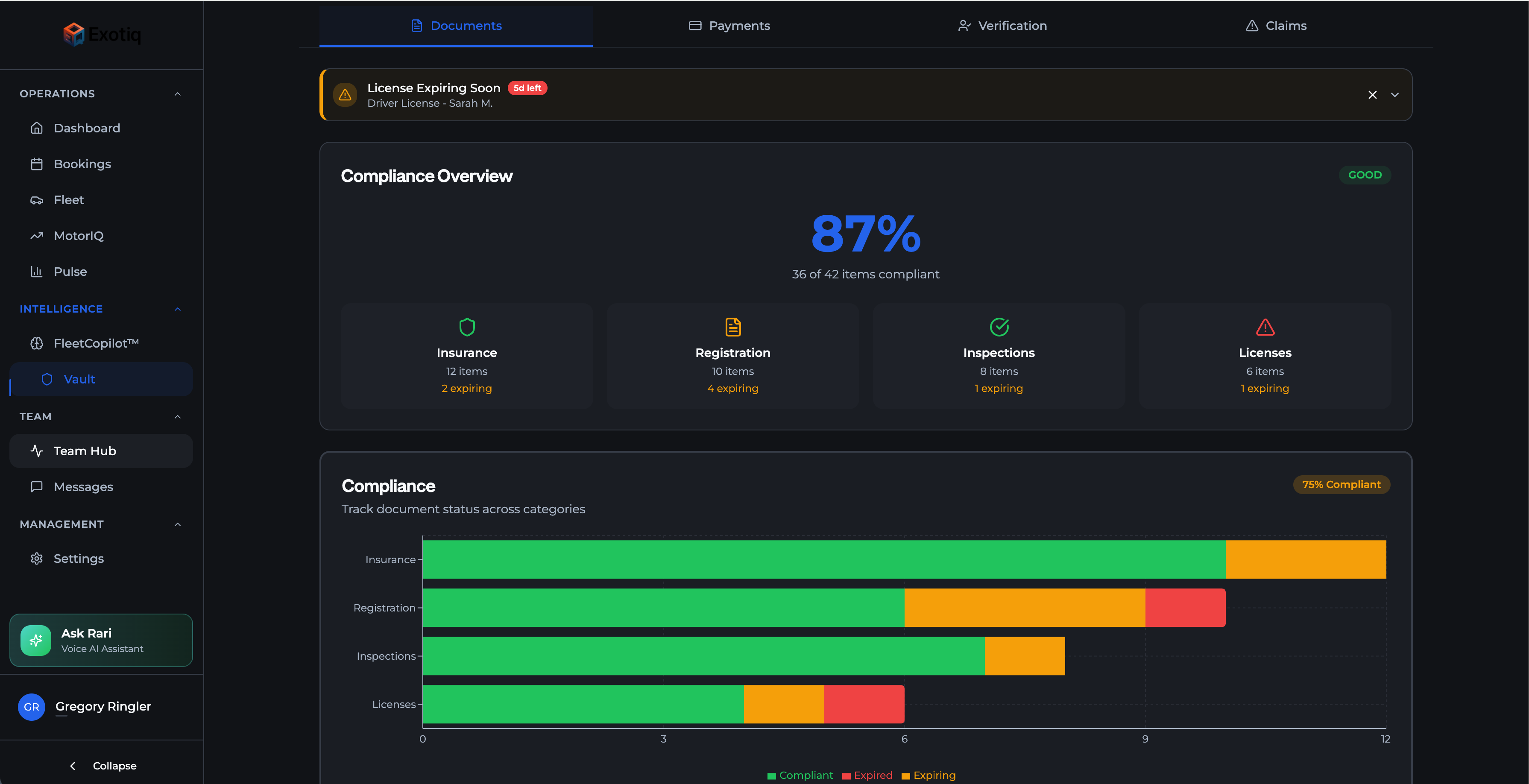This screenshot has width=1529, height=784.
Task: Click the Messages chat bubble icon
Action: [37, 487]
